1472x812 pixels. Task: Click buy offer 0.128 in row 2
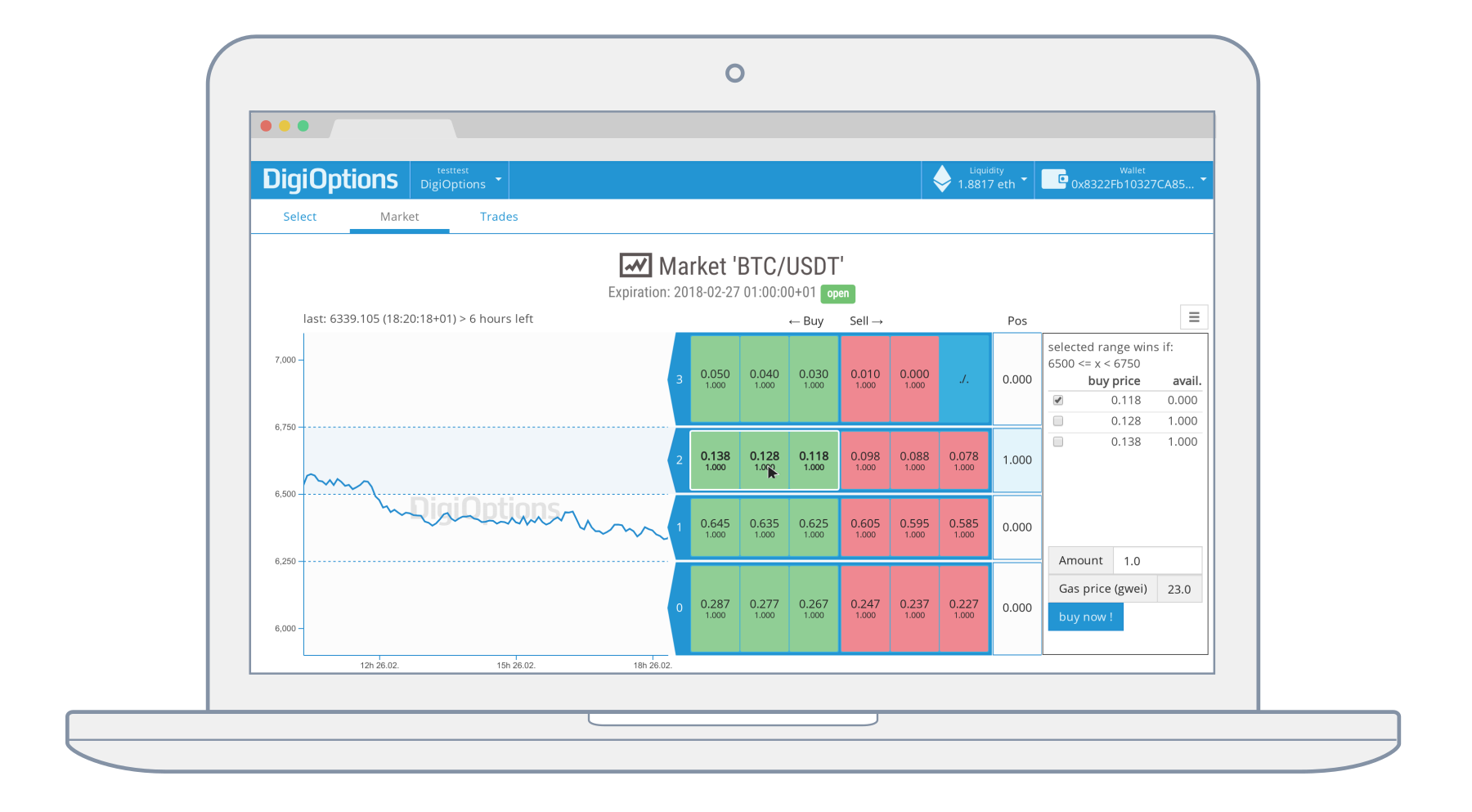pyautogui.click(x=764, y=460)
